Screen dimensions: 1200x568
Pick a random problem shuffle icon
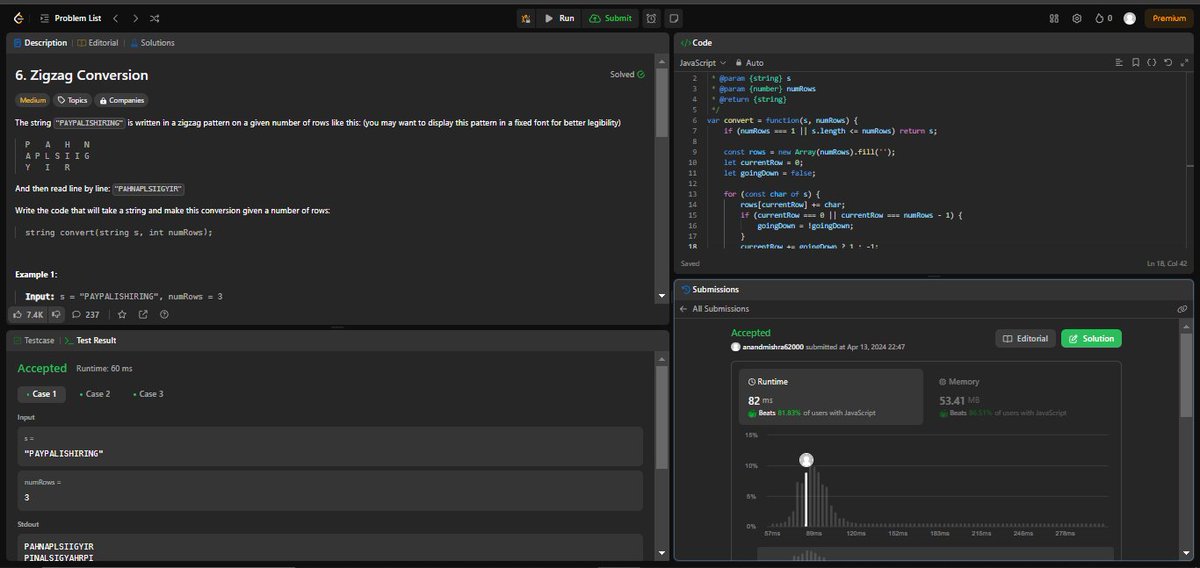(155, 18)
